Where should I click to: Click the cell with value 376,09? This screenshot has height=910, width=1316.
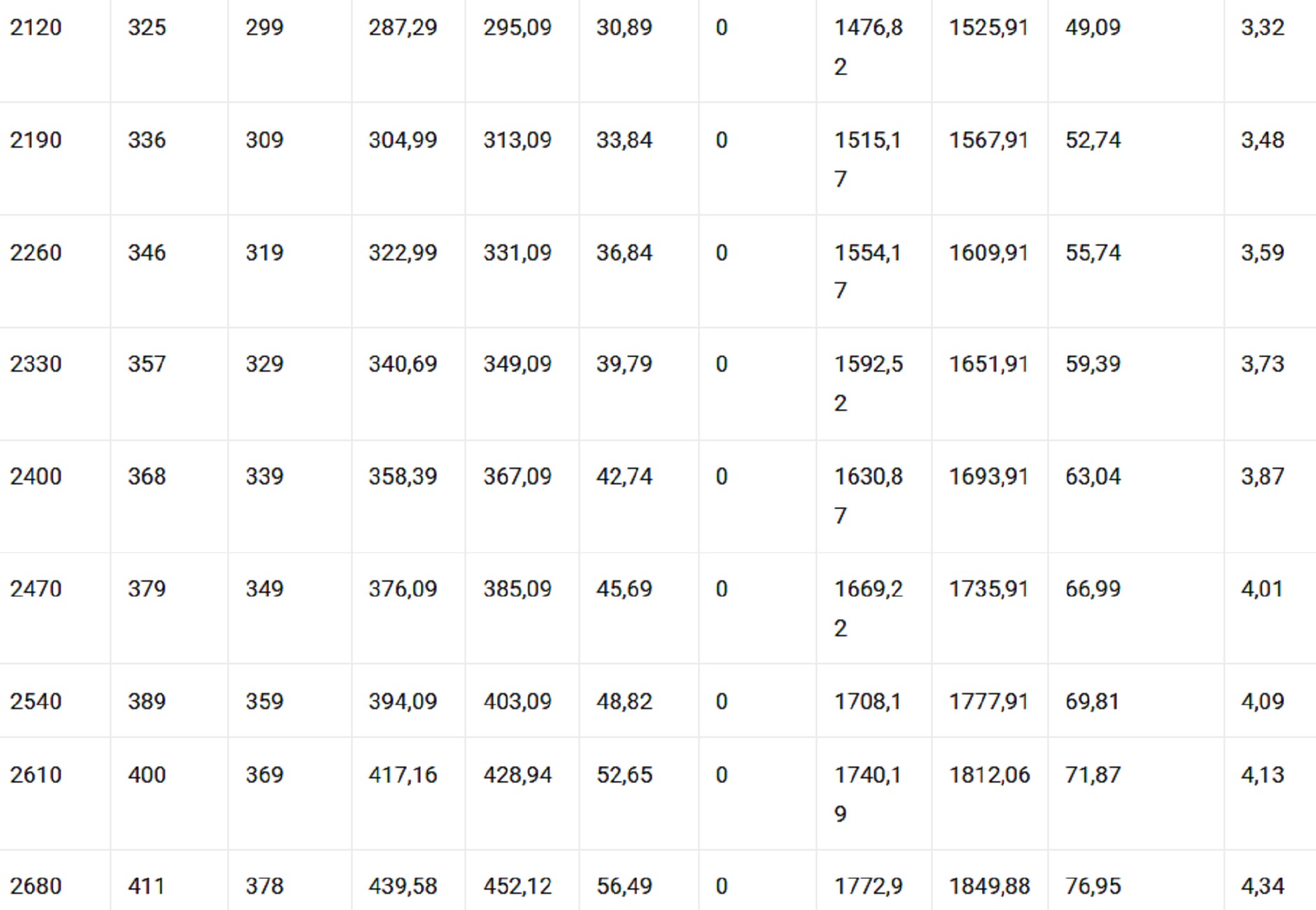click(402, 589)
